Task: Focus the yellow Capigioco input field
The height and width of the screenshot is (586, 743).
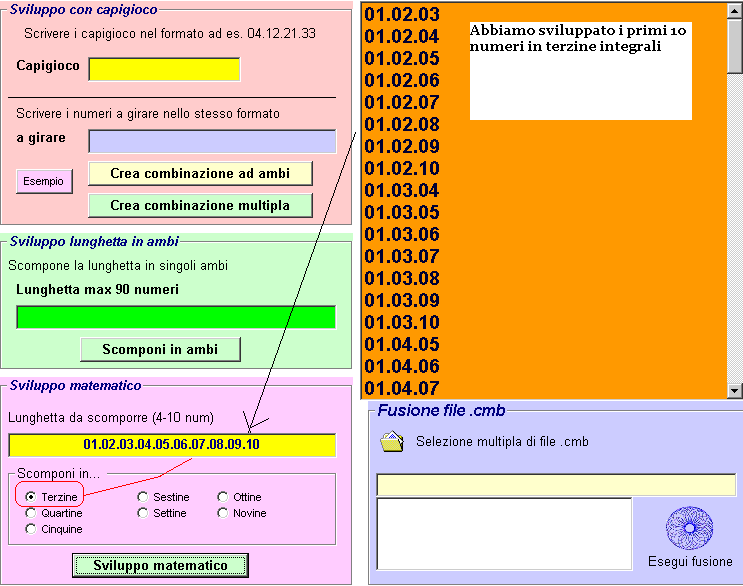Action: point(164,69)
